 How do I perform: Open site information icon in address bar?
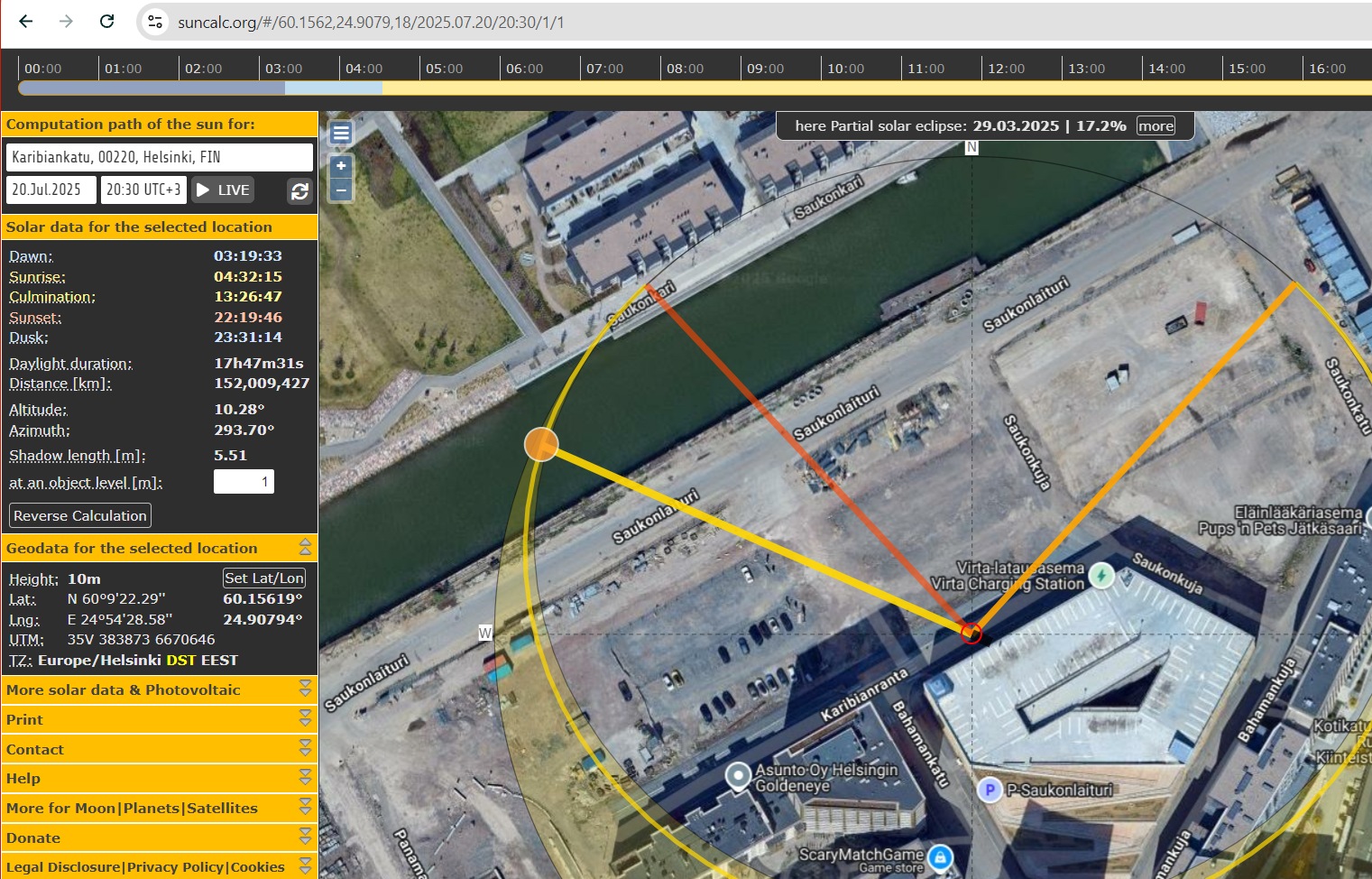pos(155,22)
